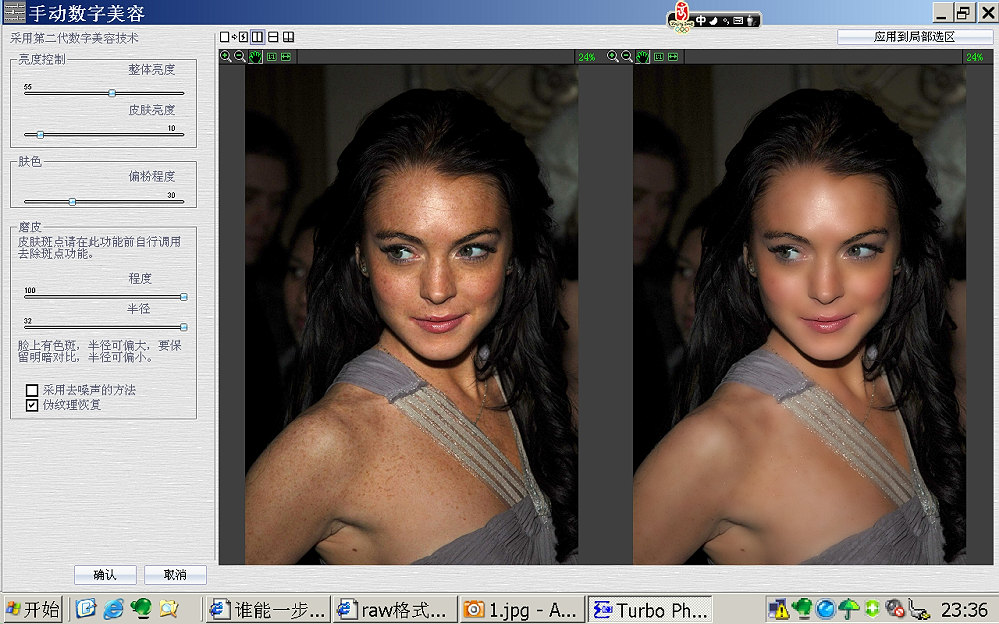Click the blue globe tray icon
Viewport: 999px width, 624px height.
pos(825,609)
